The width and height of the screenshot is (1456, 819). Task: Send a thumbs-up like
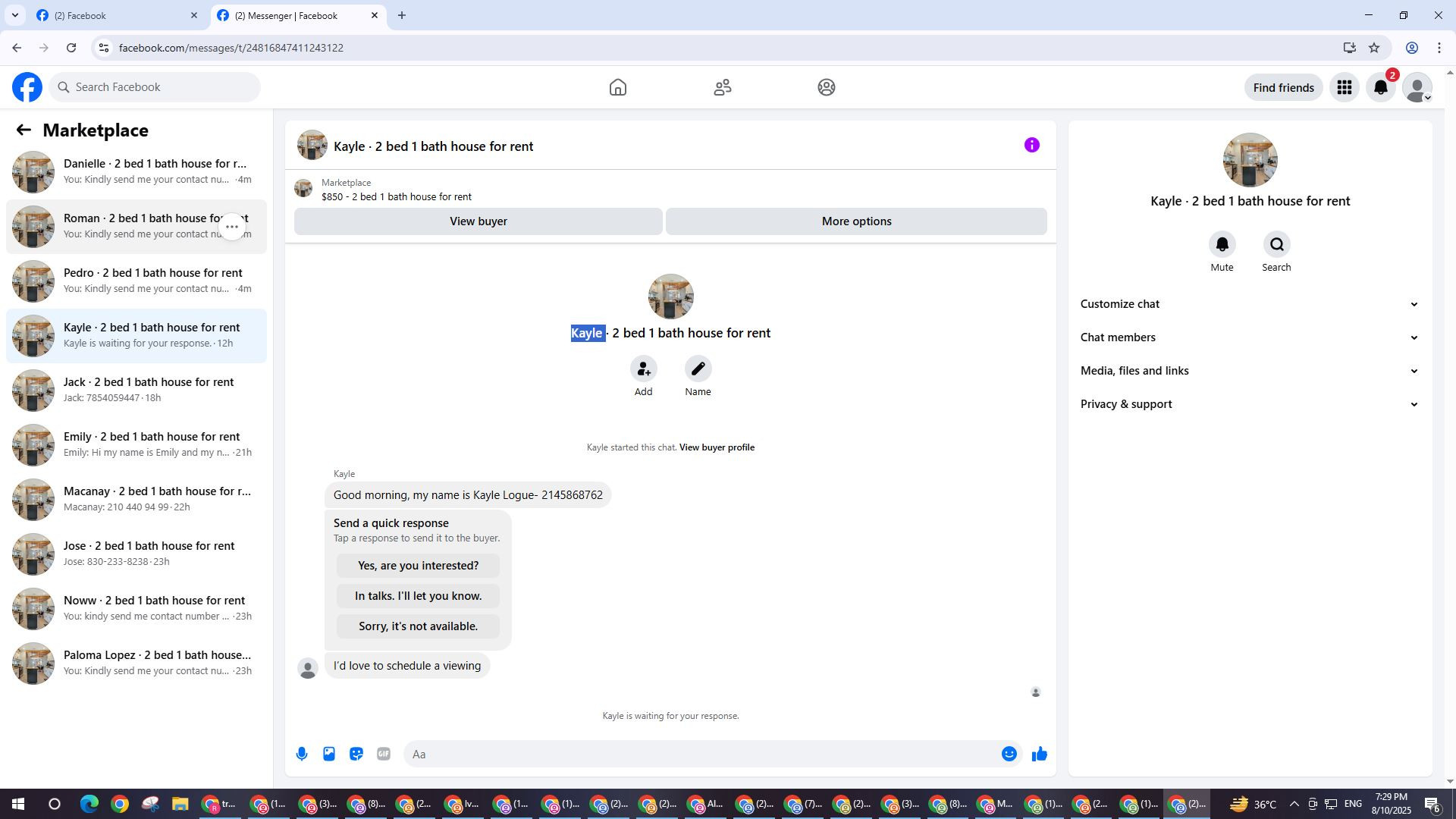tap(1039, 754)
